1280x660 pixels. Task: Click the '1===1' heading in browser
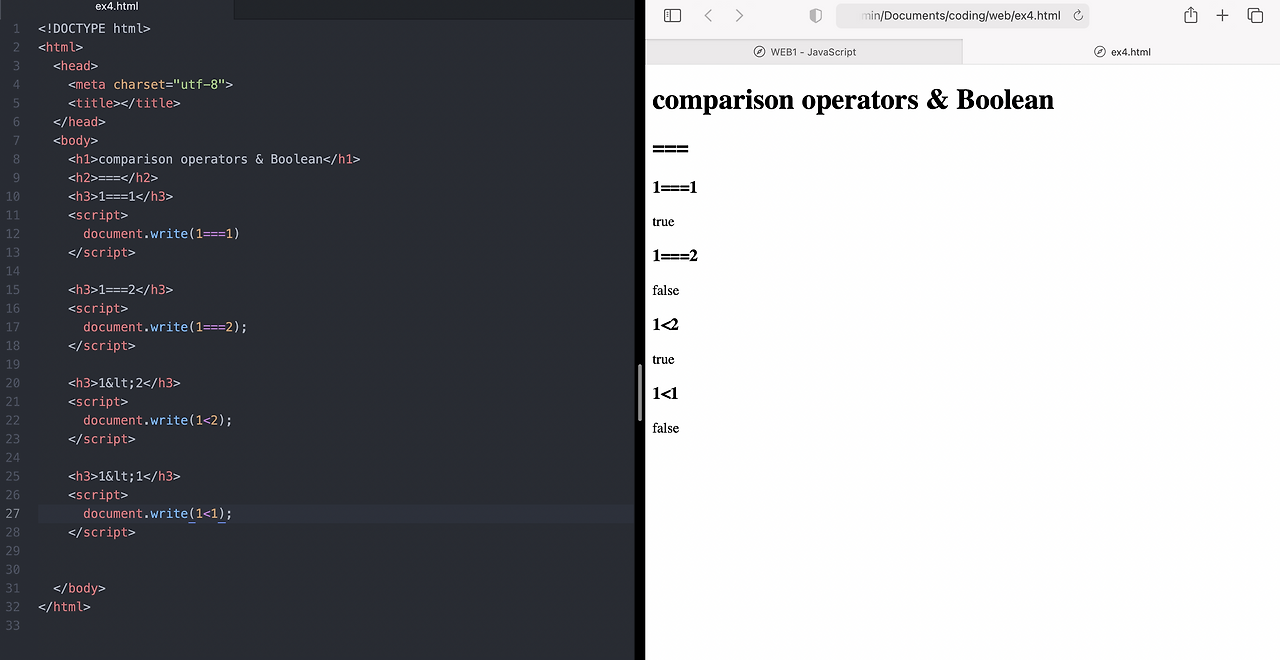675,187
